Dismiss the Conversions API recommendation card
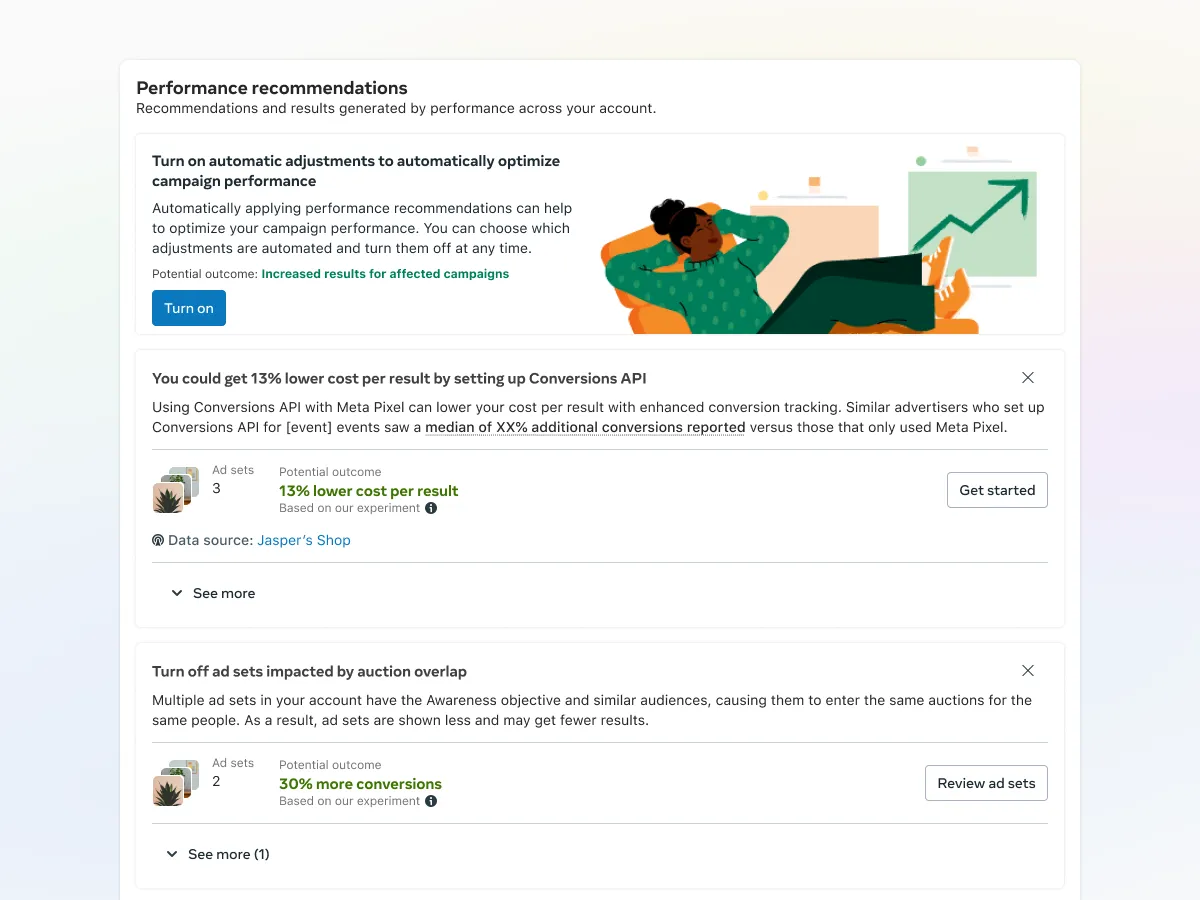Viewport: 1200px width, 900px height. (x=1028, y=378)
